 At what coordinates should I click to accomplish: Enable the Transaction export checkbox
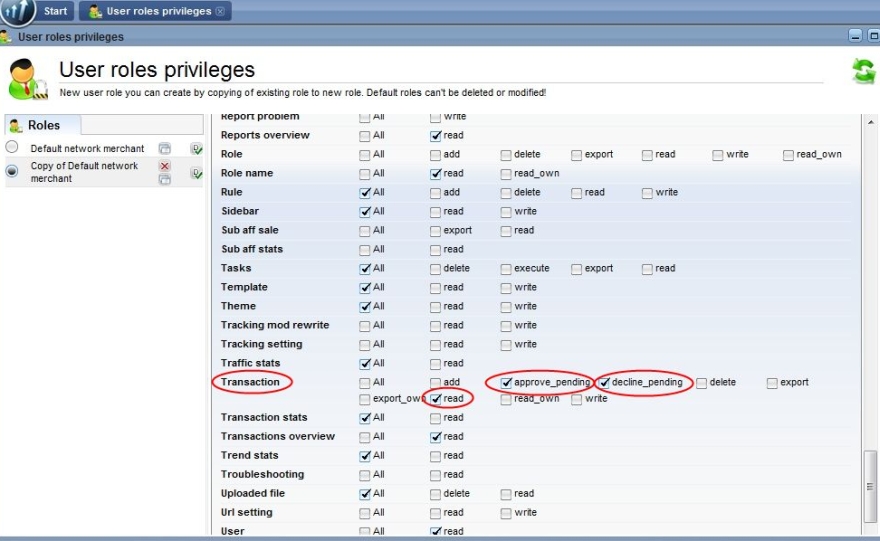tap(772, 382)
